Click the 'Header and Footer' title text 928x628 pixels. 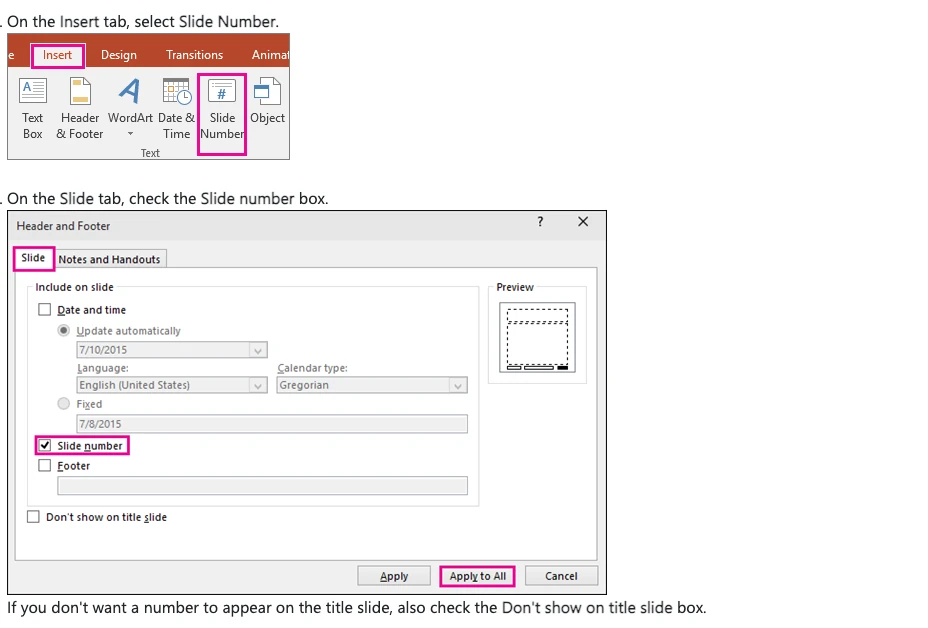63,226
